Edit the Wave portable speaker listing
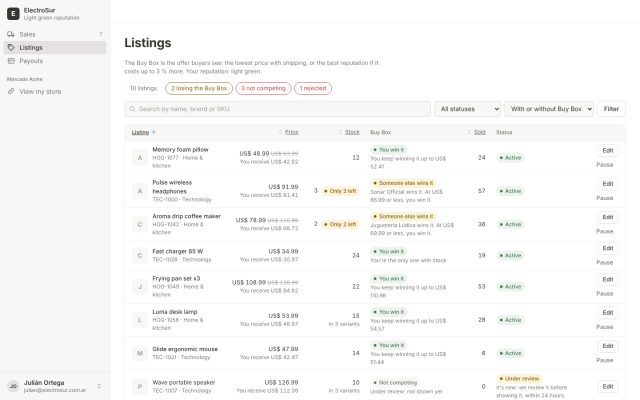Image resolution: width=640 pixels, height=400 pixels. coord(608,387)
